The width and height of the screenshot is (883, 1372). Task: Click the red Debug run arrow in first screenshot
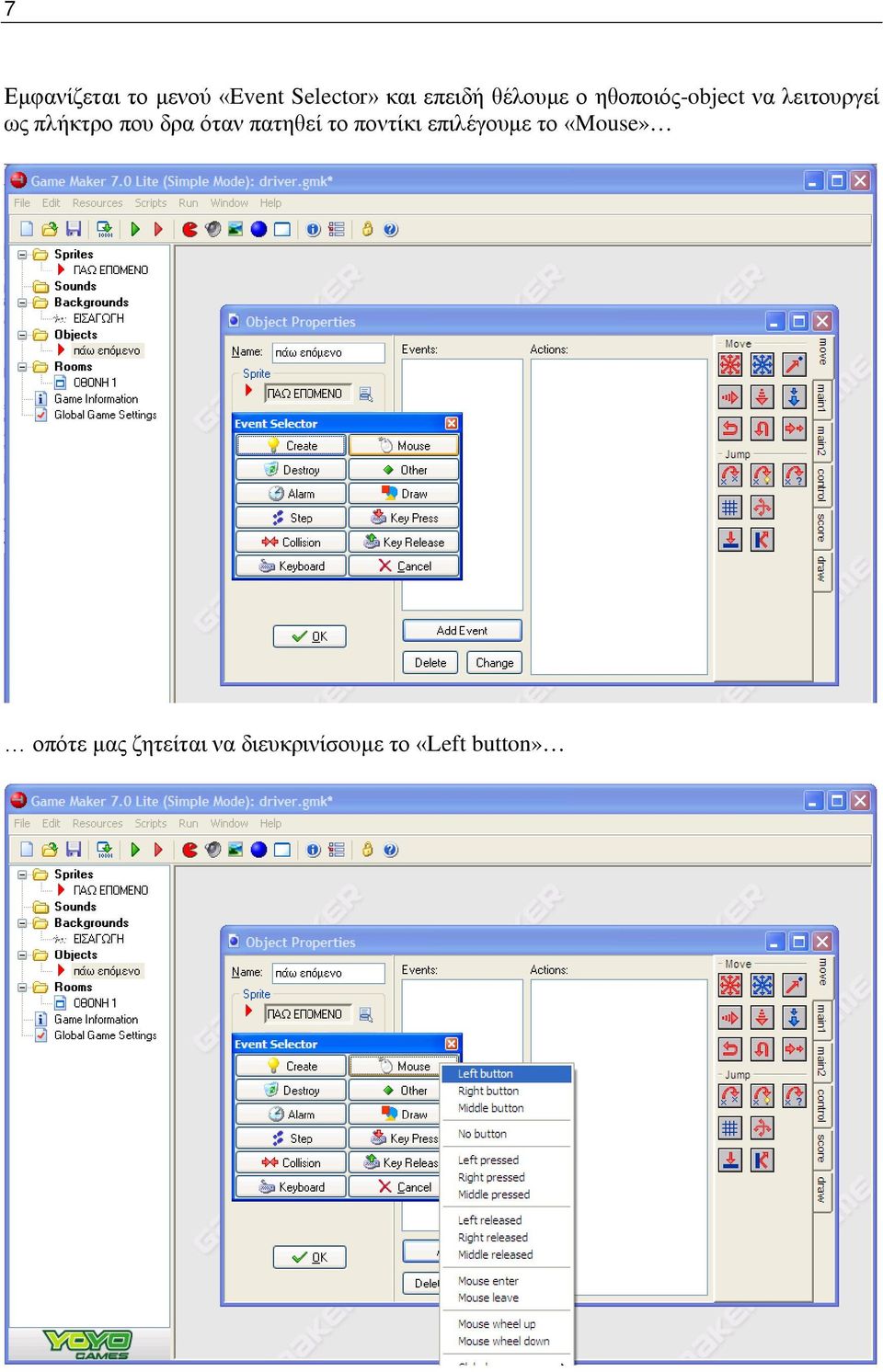click(x=158, y=229)
